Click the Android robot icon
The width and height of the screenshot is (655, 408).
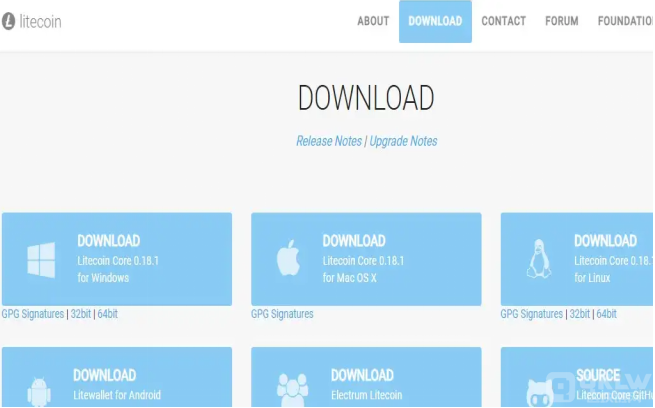click(x=39, y=391)
